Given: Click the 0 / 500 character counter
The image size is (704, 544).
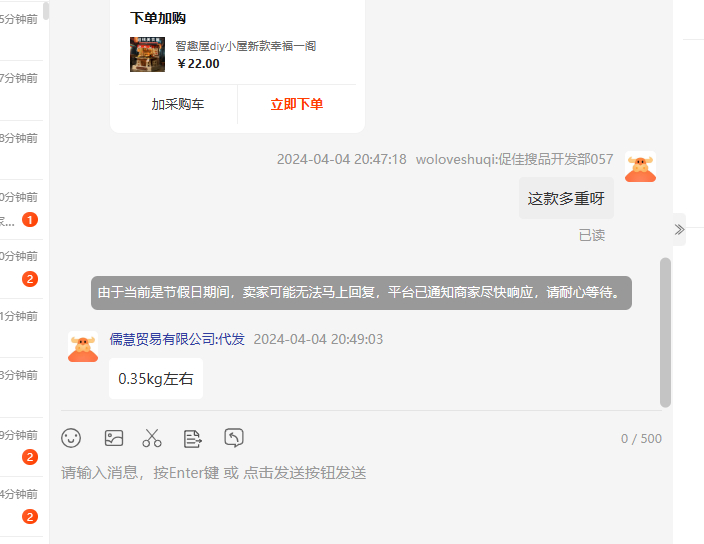Looking at the screenshot, I should 641,439.
